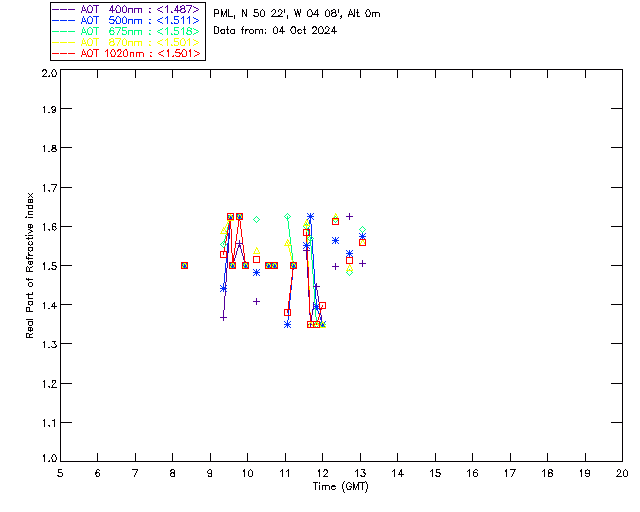Click the text "Data from: 04 Oct 2024"
640x512 pixels.
tap(275, 31)
